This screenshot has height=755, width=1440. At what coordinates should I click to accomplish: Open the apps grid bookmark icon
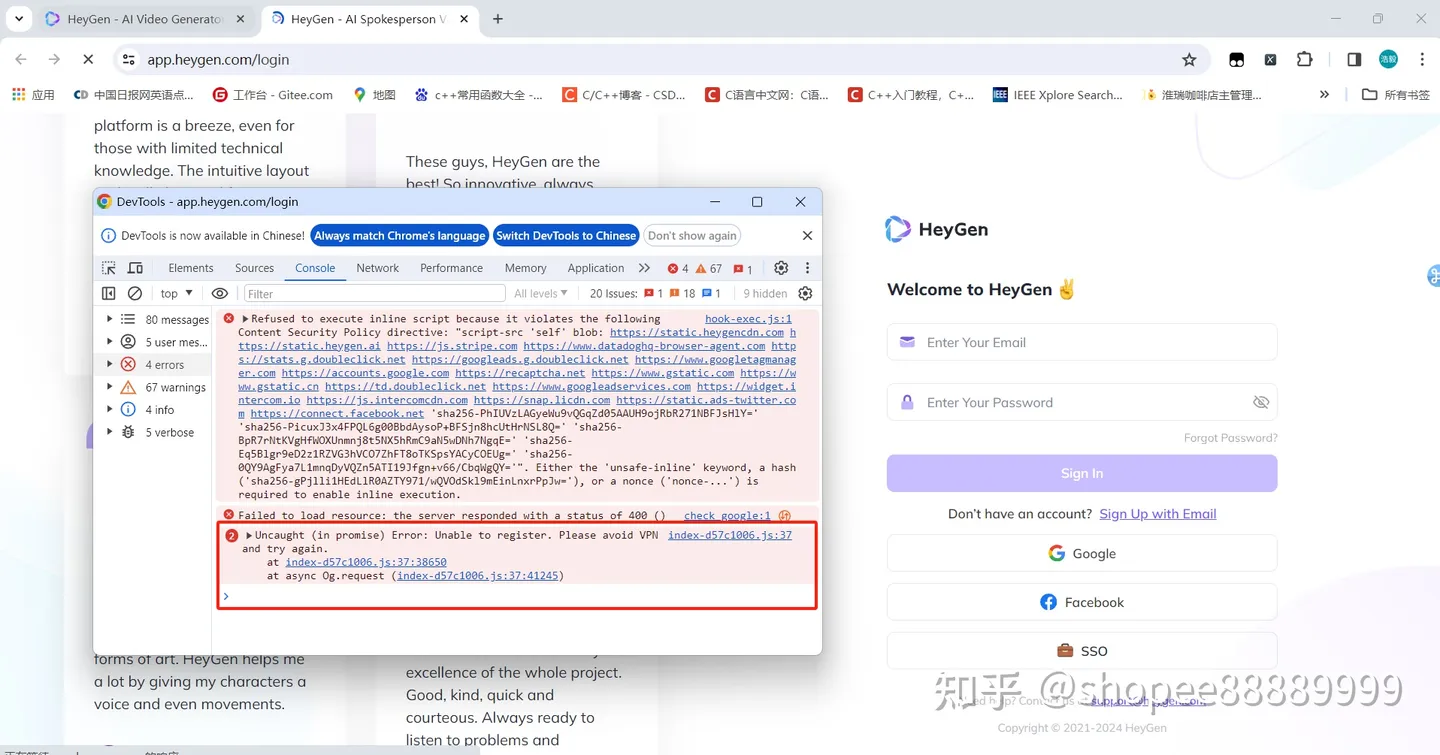18,95
